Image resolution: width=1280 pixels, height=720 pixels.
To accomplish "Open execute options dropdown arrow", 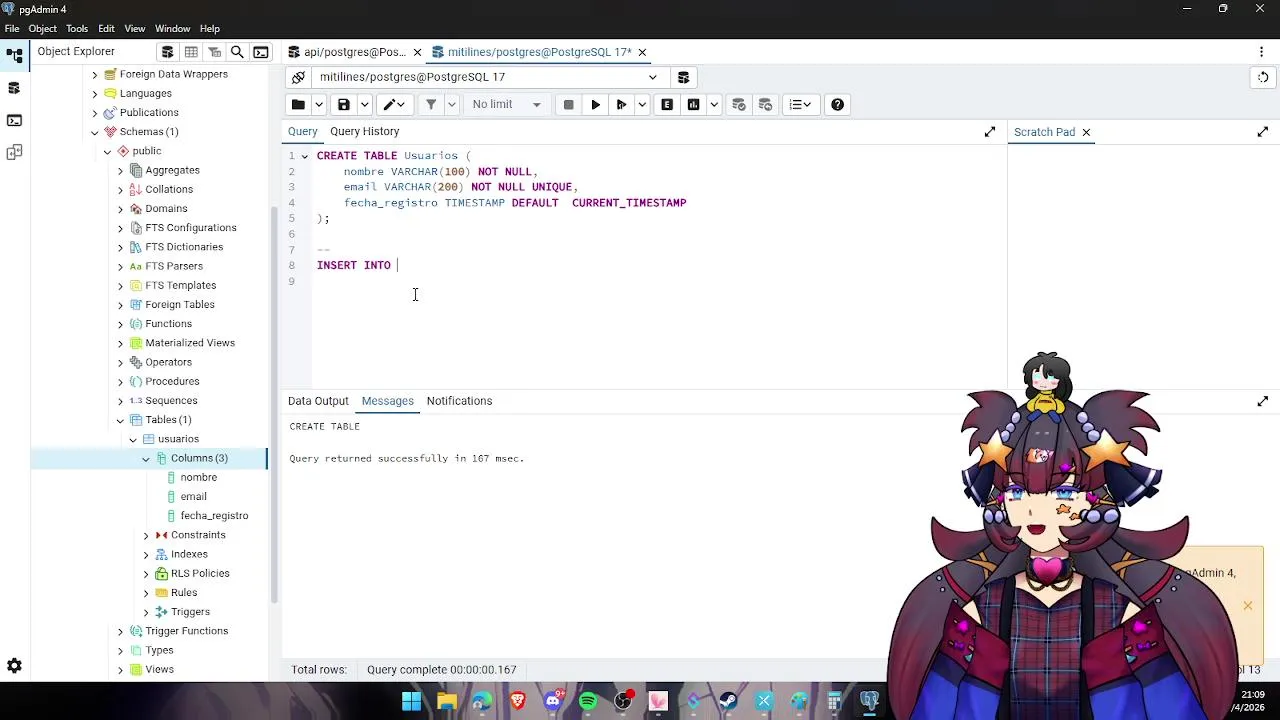I will (x=642, y=105).
